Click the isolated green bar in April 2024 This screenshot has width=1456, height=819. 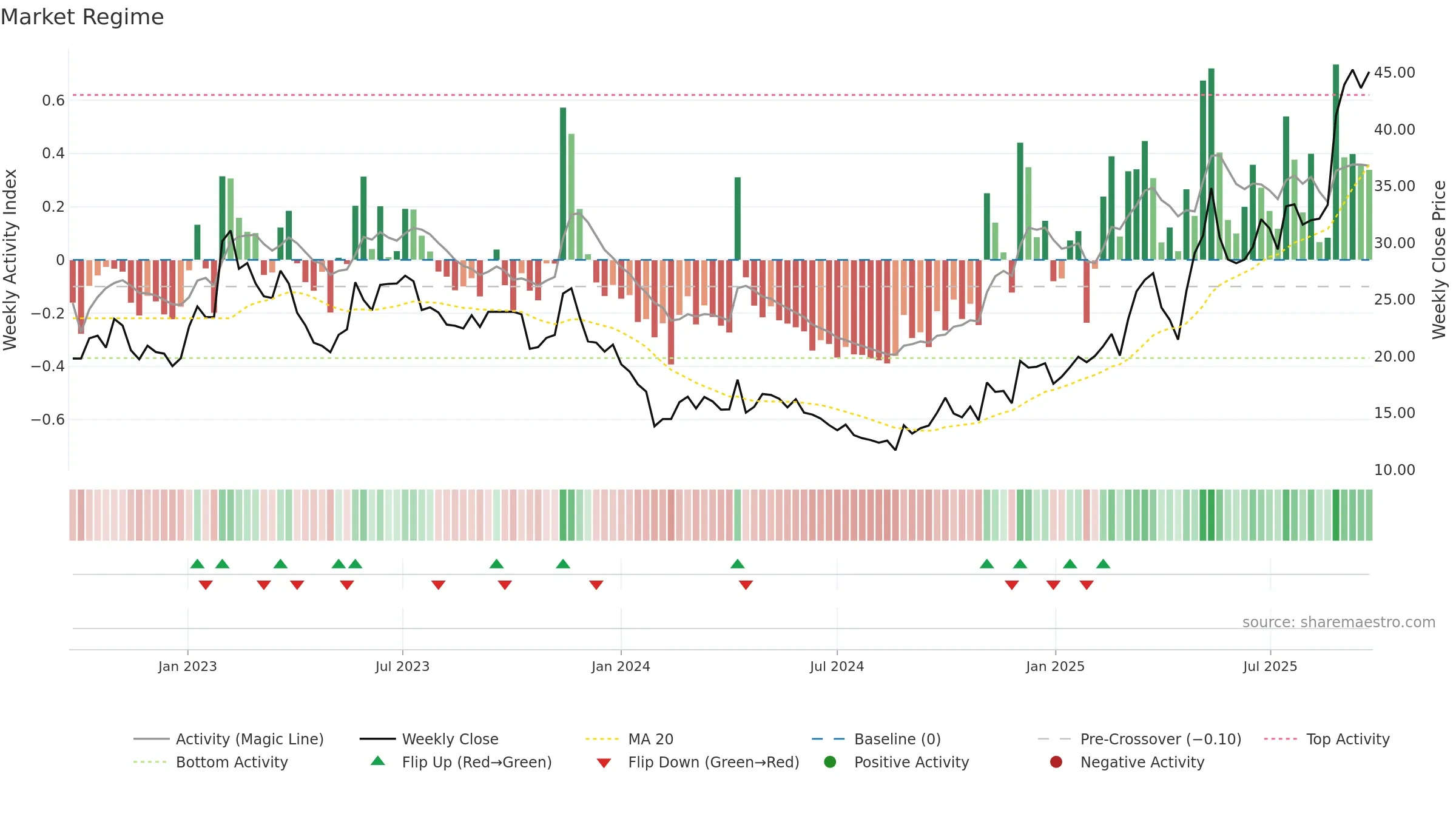click(x=738, y=218)
